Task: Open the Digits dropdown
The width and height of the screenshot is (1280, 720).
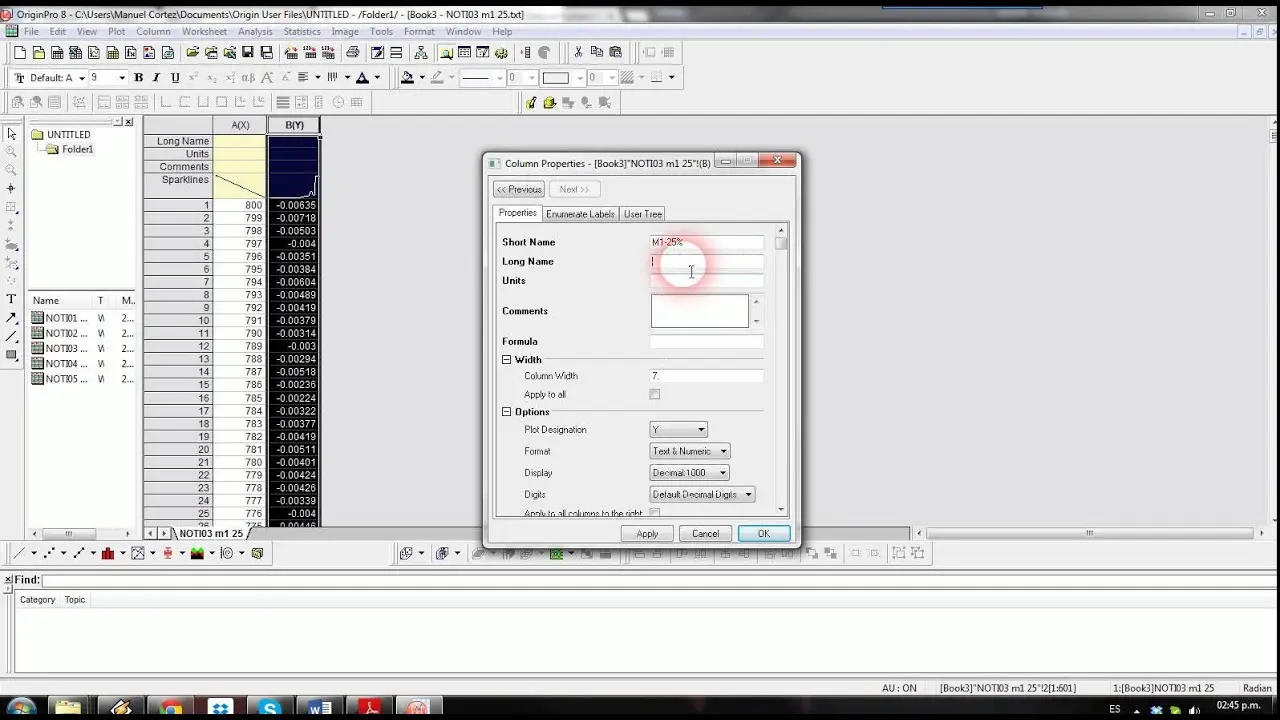Action: (702, 494)
